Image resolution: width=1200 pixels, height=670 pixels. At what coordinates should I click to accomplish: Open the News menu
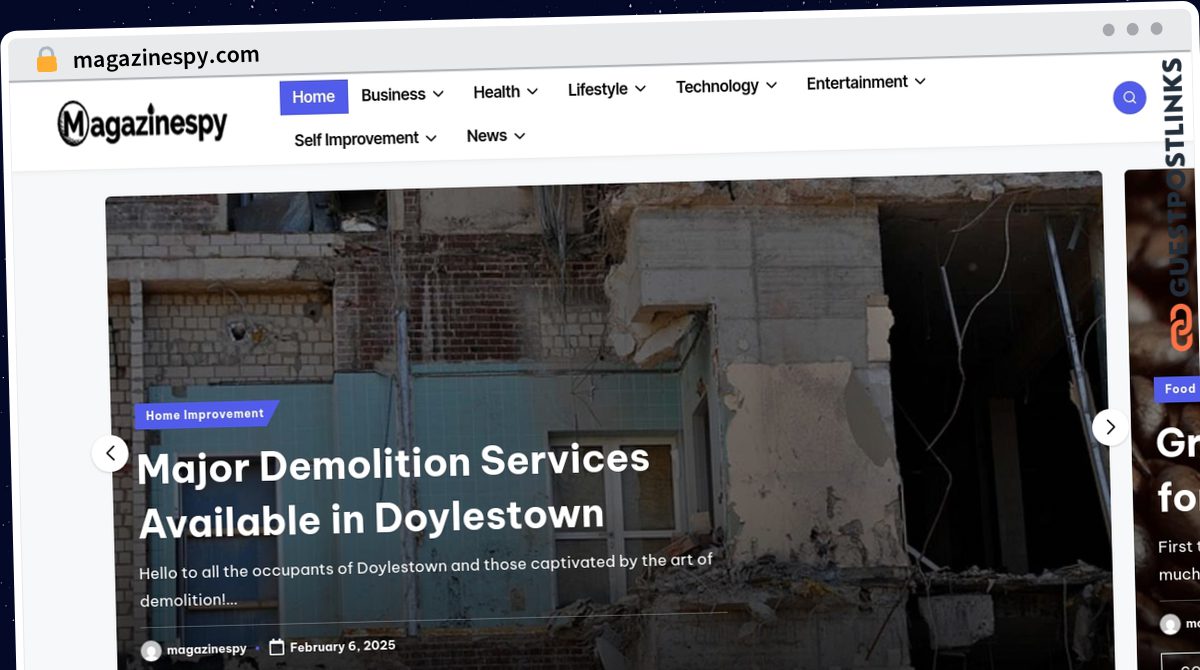click(x=495, y=136)
